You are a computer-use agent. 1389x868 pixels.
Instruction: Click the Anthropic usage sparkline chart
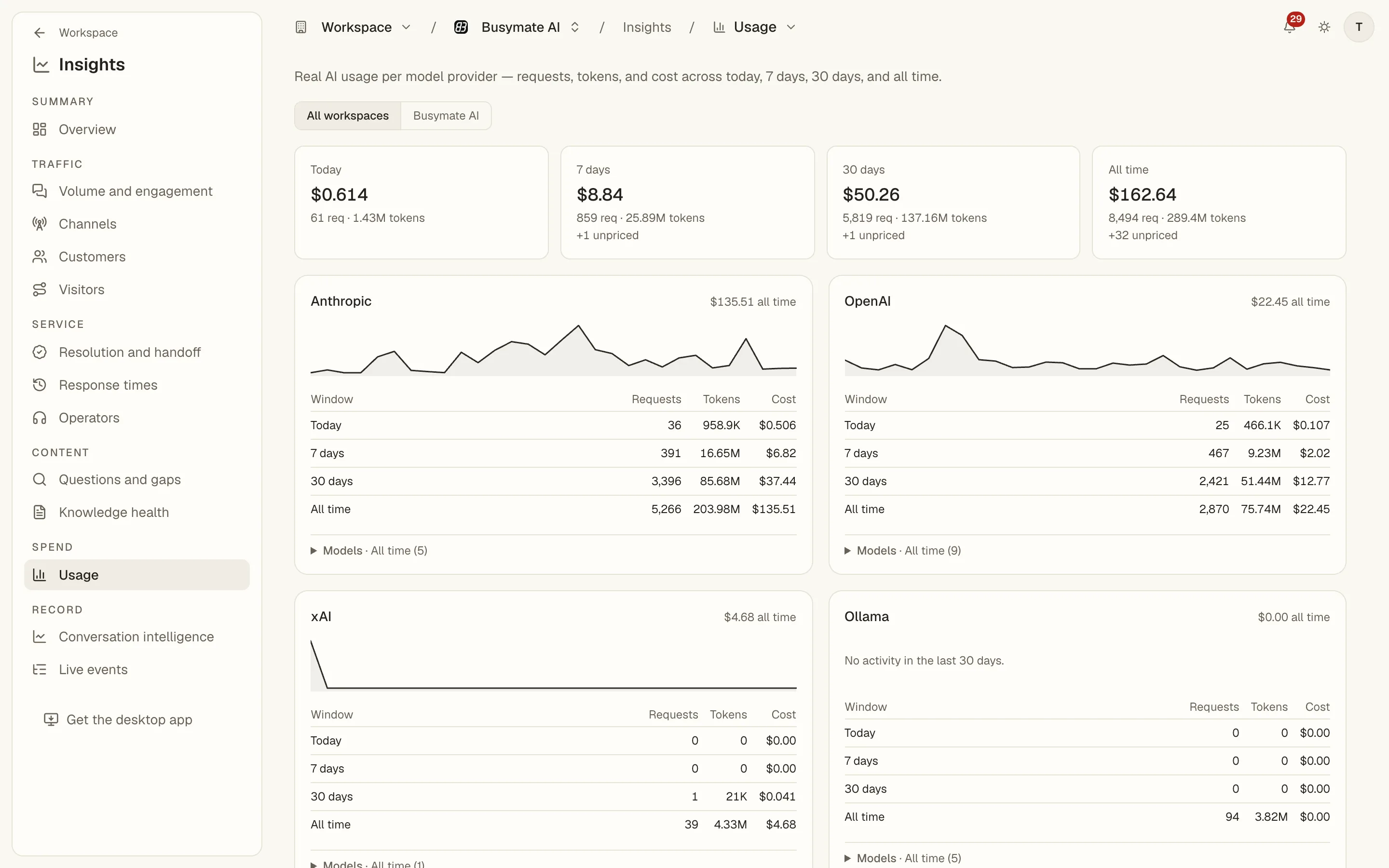(553, 350)
